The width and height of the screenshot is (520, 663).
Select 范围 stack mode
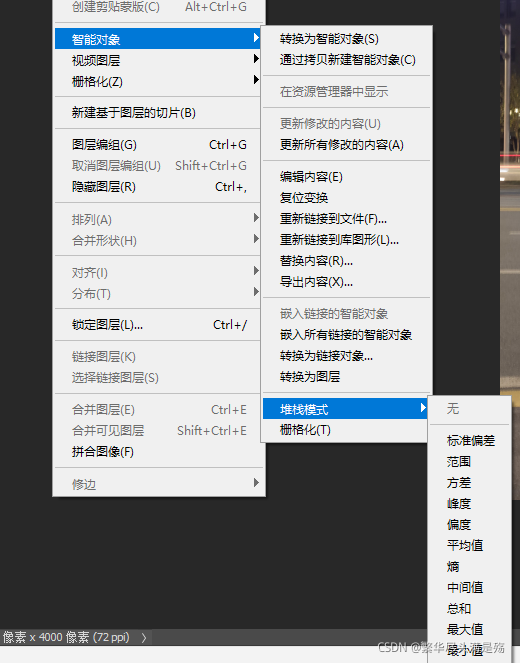point(469,462)
